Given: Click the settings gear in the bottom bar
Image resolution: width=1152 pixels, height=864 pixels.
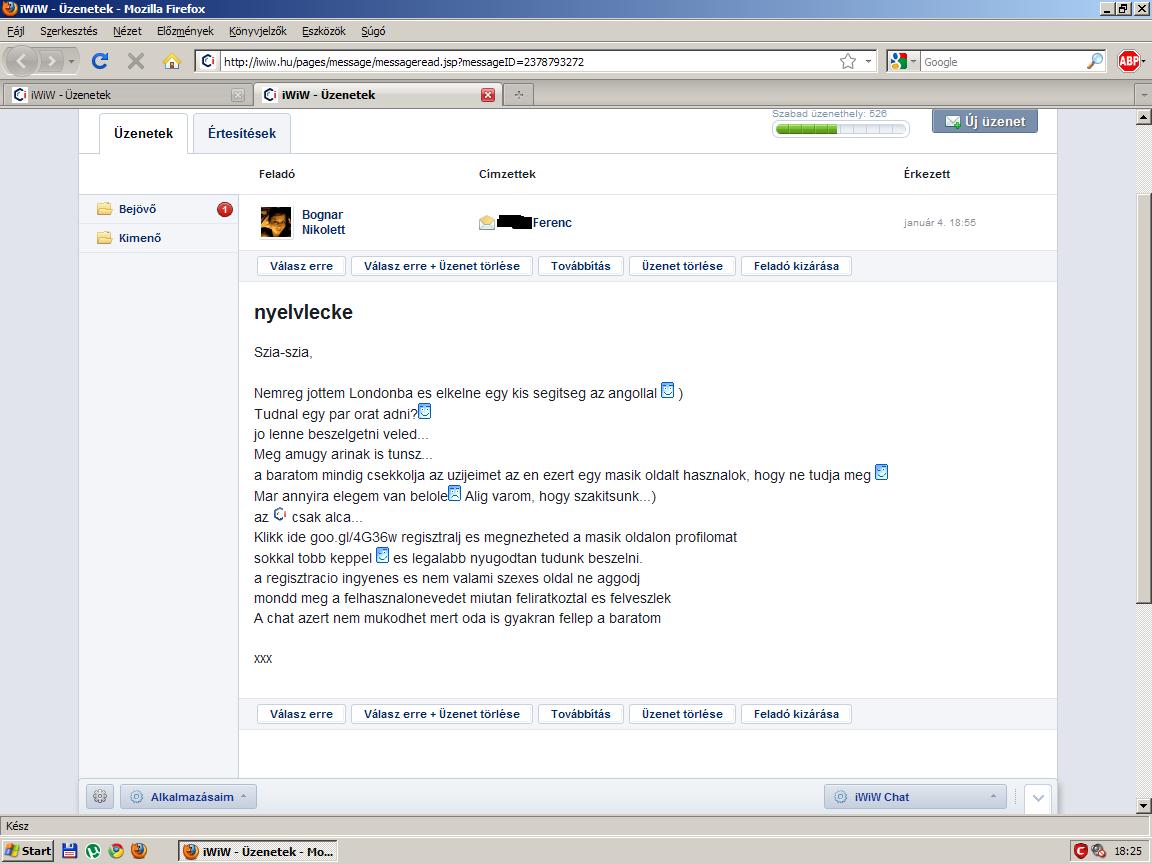Looking at the screenshot, I should click(100, 796).
